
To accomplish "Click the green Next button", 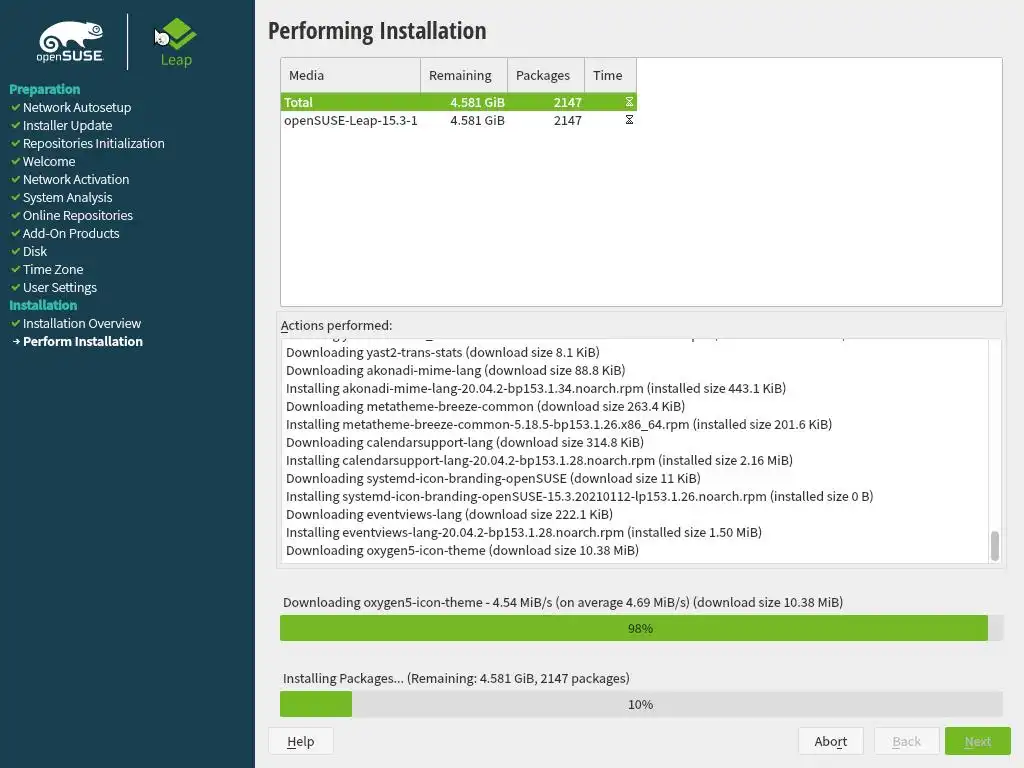I will (x=978, y=741).
